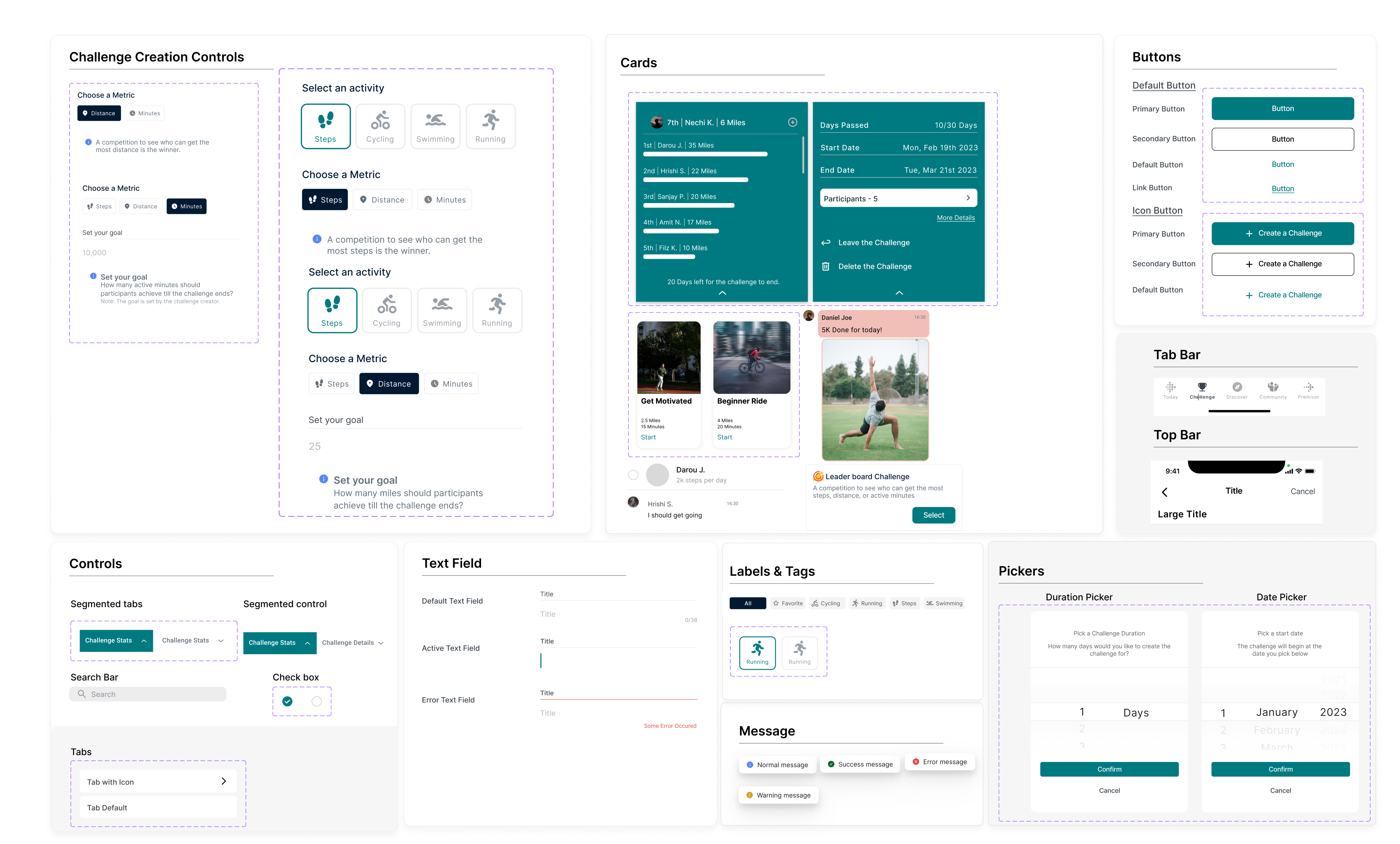The width and height of the screenshot is (1400, 844).
Task: Select the radio button beside Darou J.
Action: tap(633, 475)
